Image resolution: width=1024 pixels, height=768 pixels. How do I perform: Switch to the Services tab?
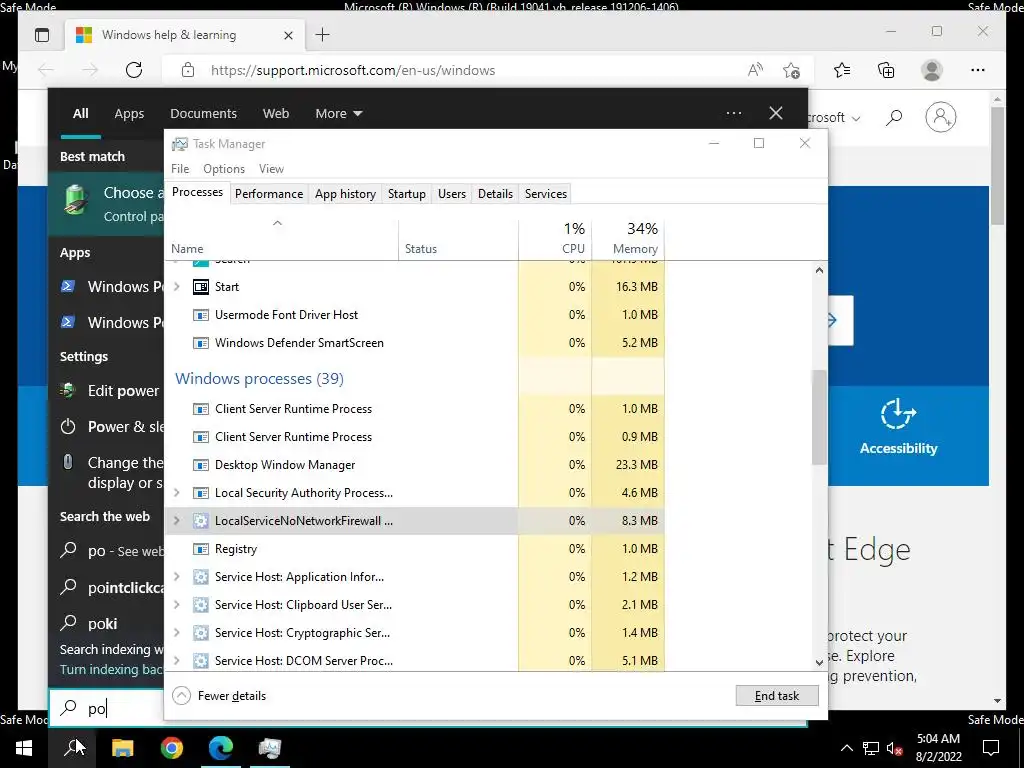(x=545, y=194)
